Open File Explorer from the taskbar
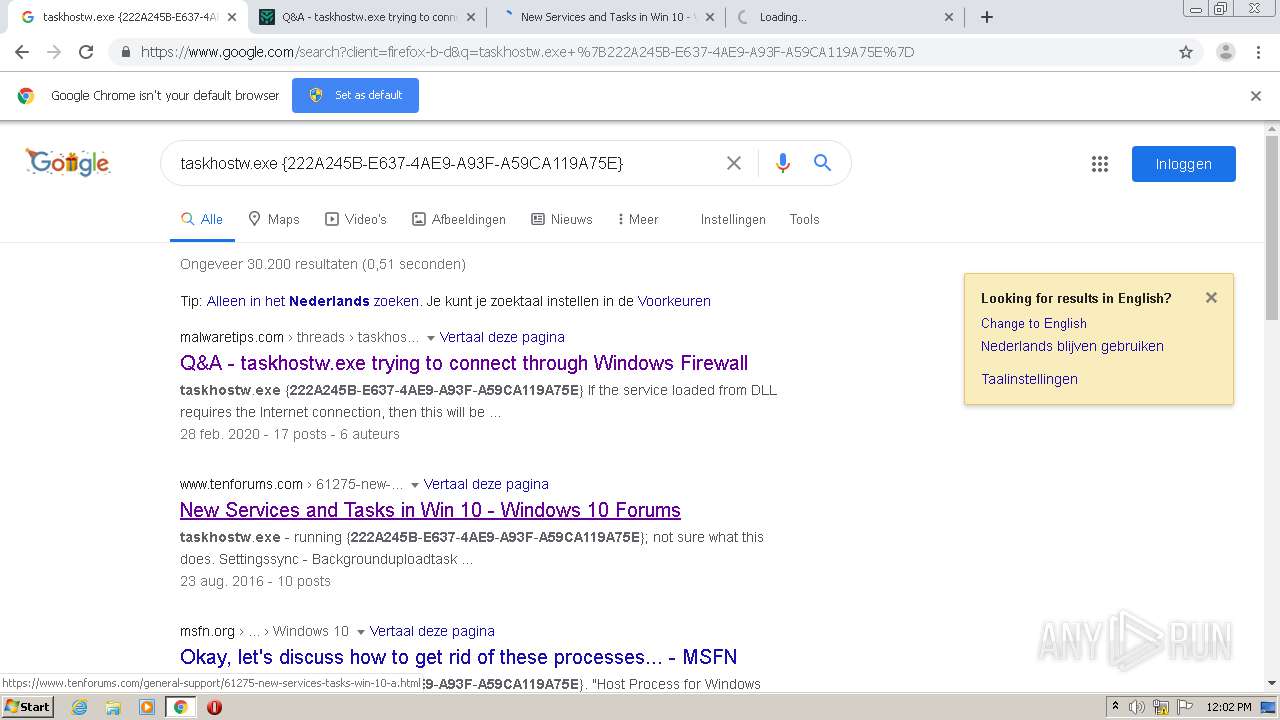The image size is (1280, 720). 113,707
